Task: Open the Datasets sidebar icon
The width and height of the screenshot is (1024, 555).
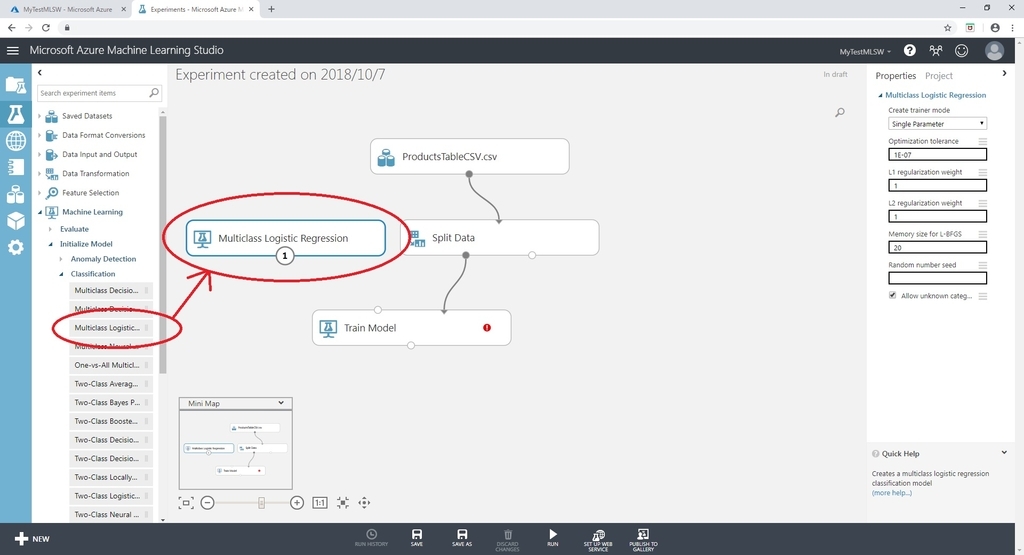Action: [x=16, y=194]
